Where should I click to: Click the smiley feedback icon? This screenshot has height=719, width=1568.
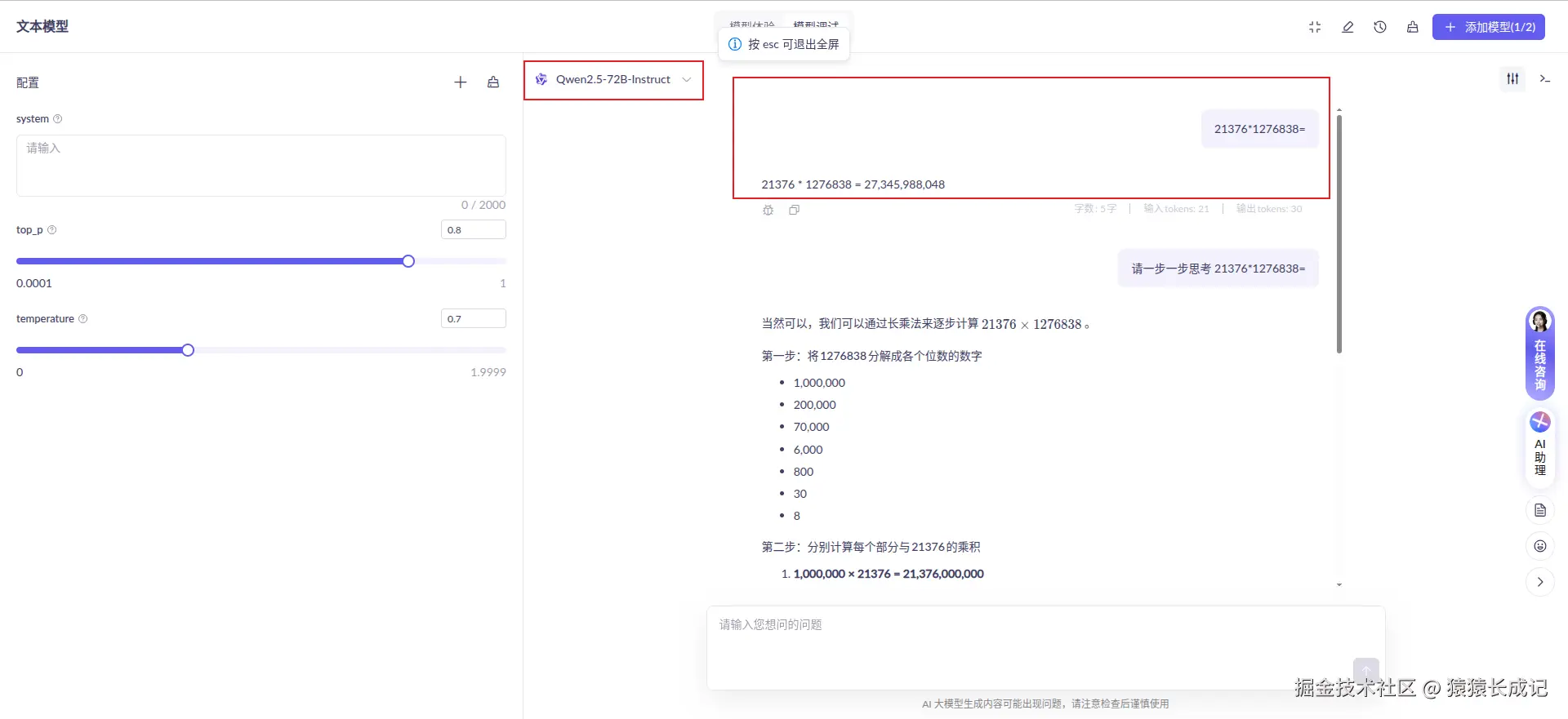tap(1540, 546)
